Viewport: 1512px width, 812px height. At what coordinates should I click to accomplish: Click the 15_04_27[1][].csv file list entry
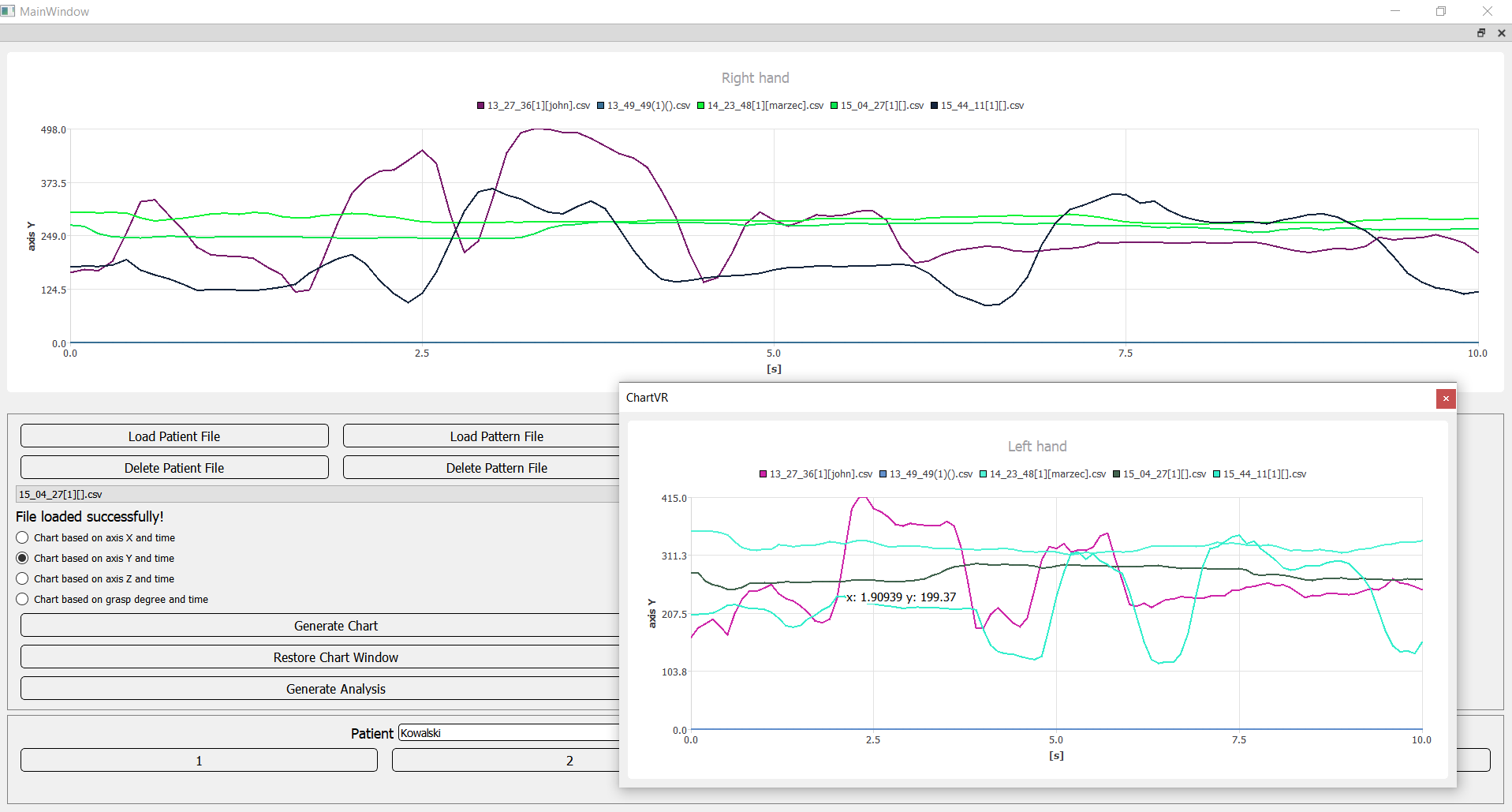pyautogui.click(x=317, y=494)
